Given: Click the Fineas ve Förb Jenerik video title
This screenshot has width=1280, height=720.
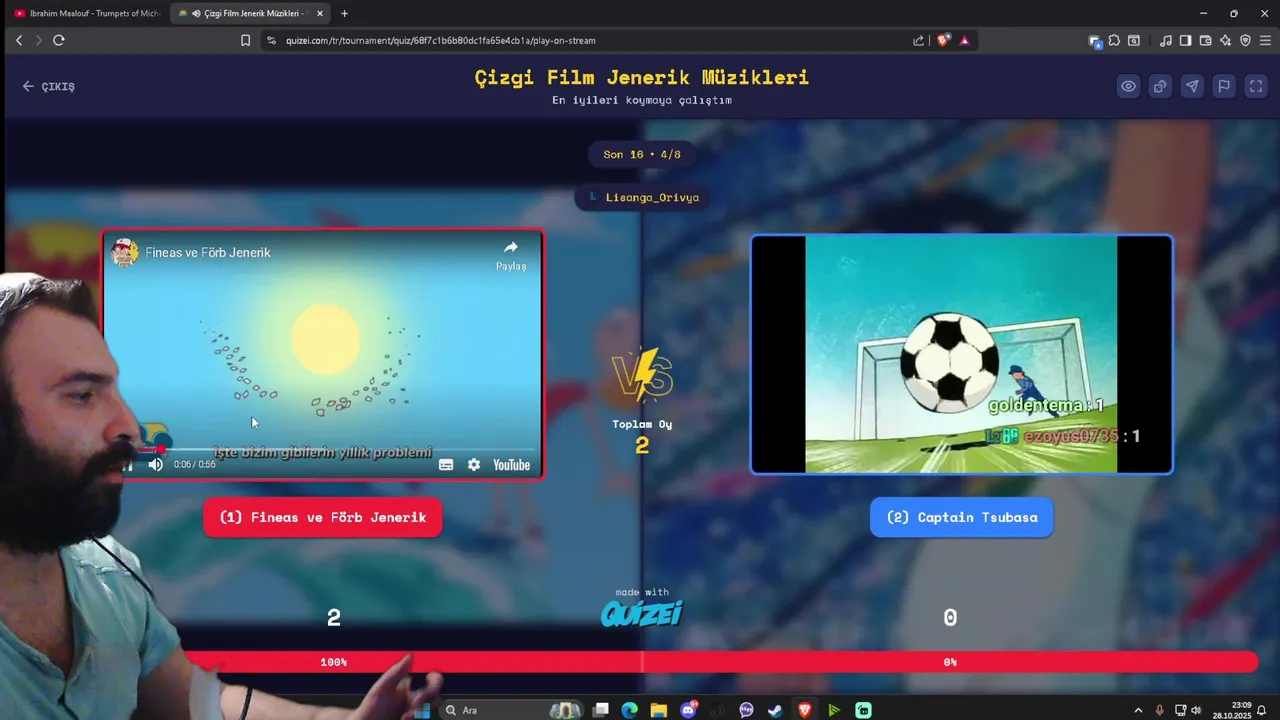Looking at the screenshot, I should 208,253.
